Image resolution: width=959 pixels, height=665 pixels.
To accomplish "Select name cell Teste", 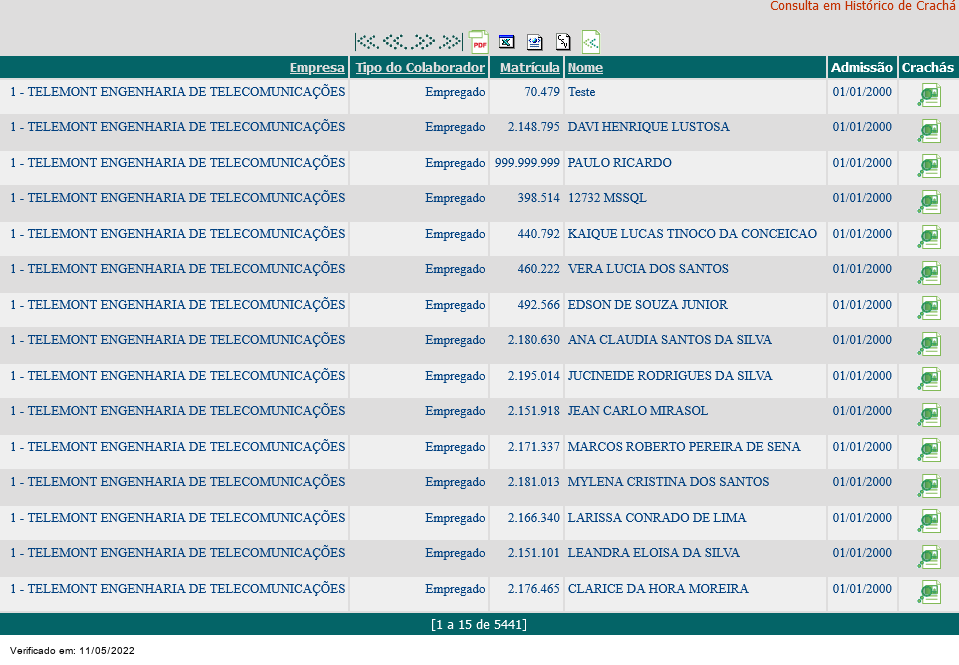I will [581, 92].
